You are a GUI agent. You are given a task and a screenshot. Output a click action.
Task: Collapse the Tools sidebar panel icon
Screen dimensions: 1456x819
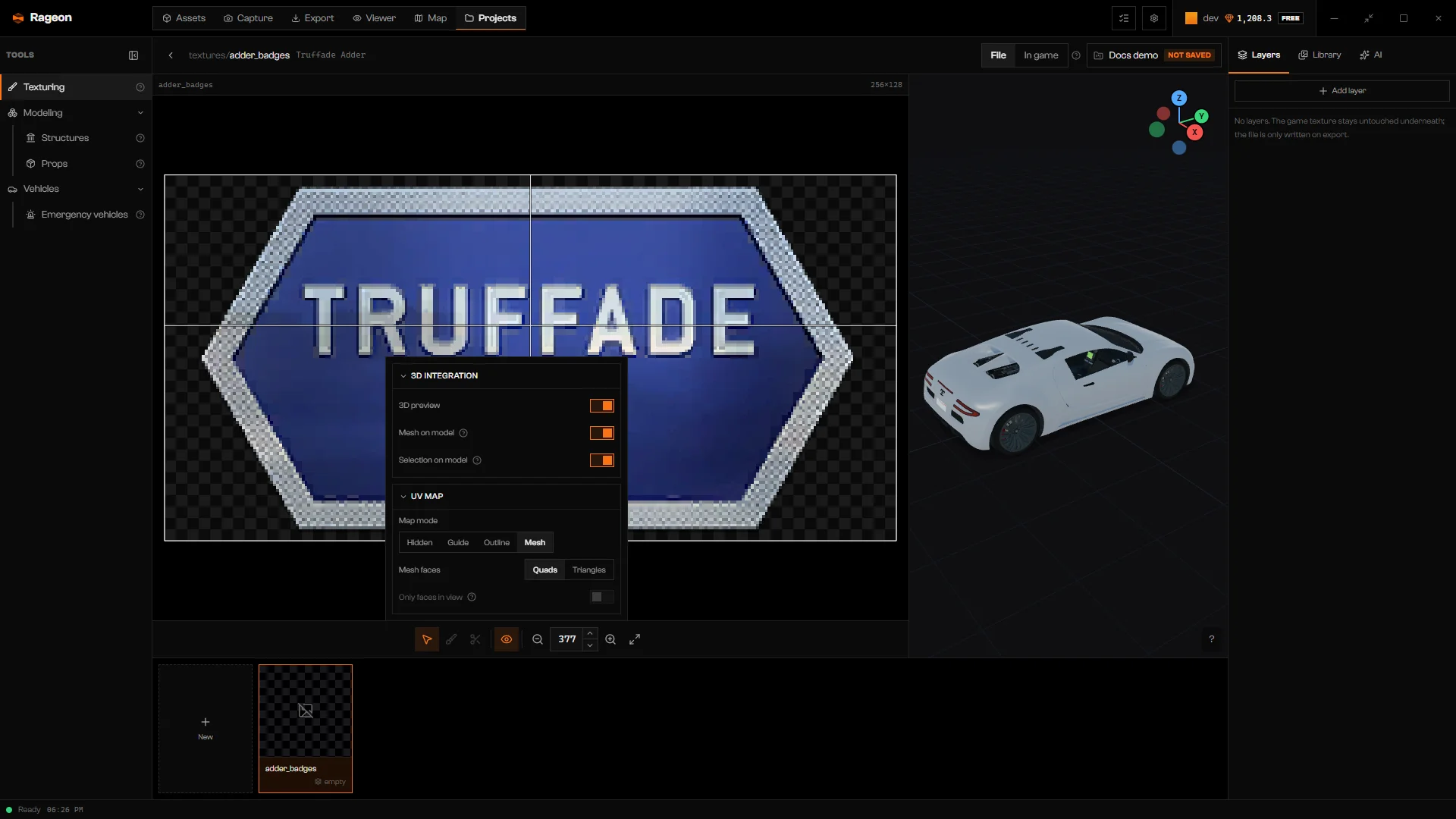[x=133, y=55]
